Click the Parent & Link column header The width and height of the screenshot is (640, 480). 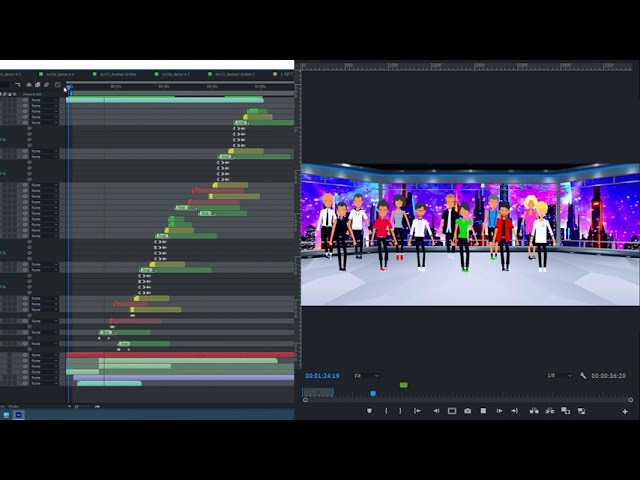point(32,94)
